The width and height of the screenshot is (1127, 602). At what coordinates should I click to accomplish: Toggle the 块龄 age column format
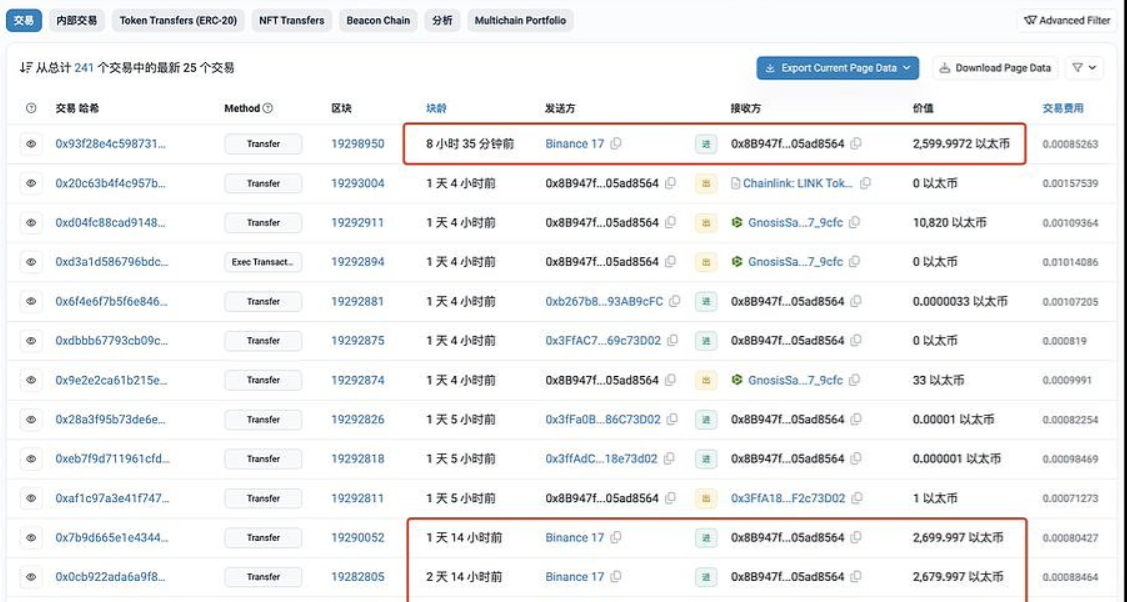tap(436, 108)
